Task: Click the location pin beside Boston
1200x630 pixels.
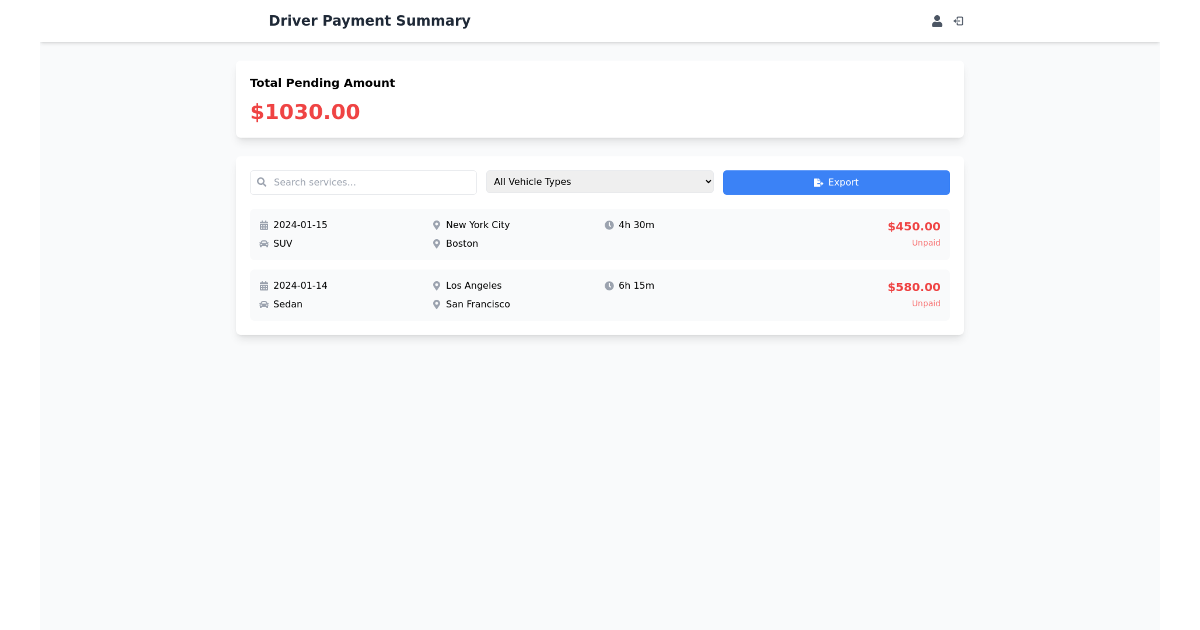Action: [x=436, y=243]
